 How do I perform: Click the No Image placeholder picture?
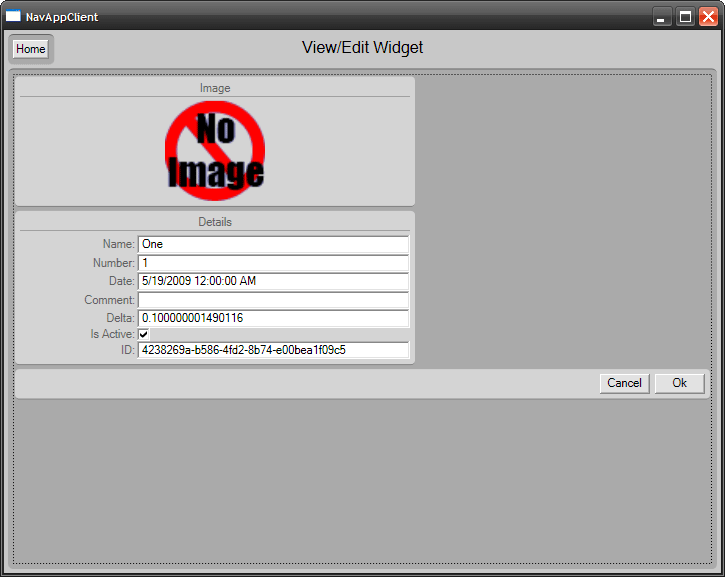(x=215, y=151)
